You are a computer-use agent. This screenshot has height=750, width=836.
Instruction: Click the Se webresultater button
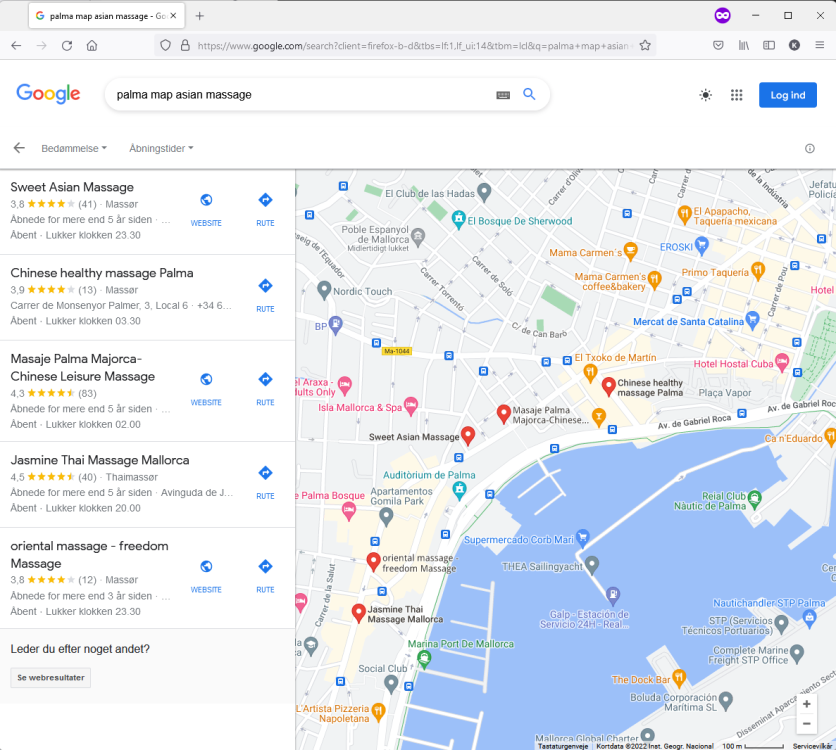click(51, 678)
